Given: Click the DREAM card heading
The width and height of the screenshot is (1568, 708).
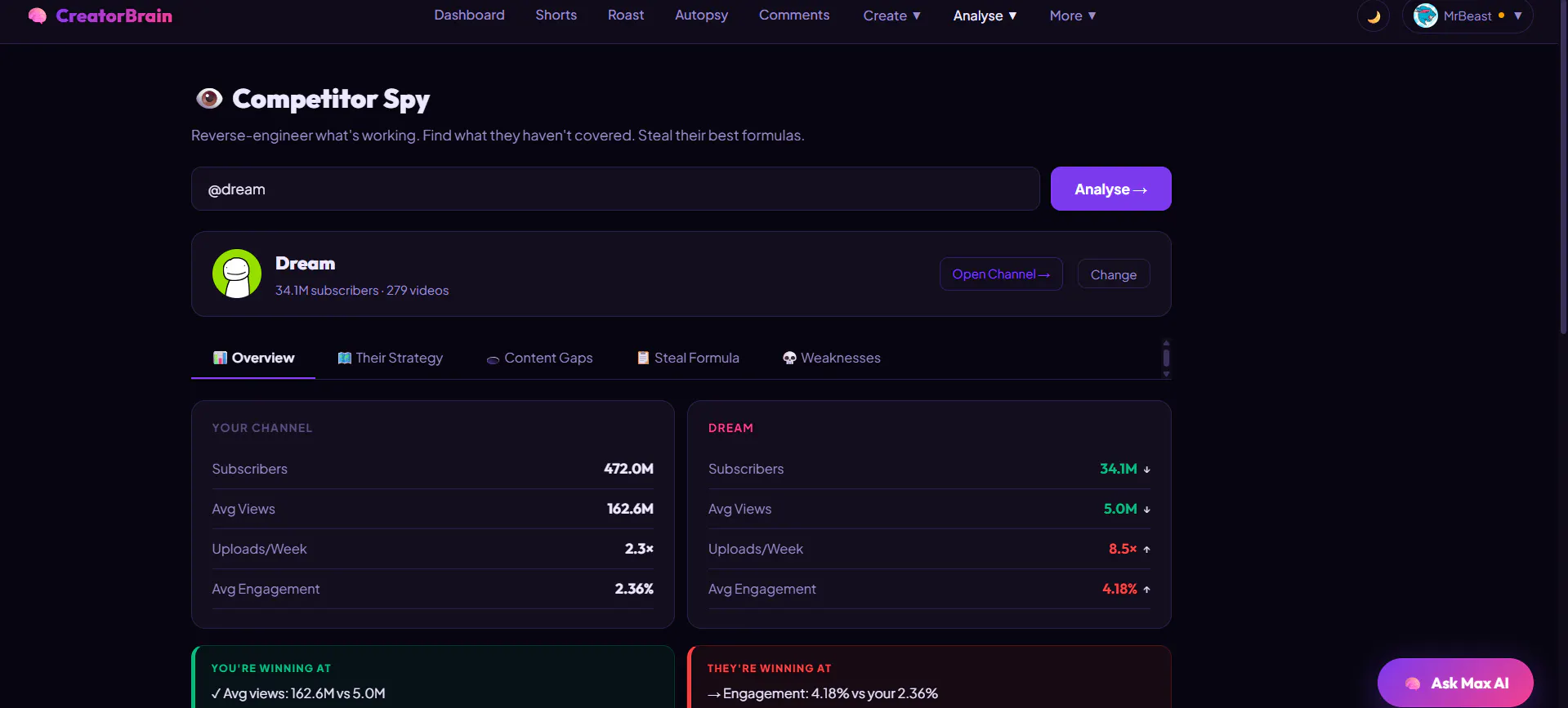Looking at the screenshot, I should 730,428.
